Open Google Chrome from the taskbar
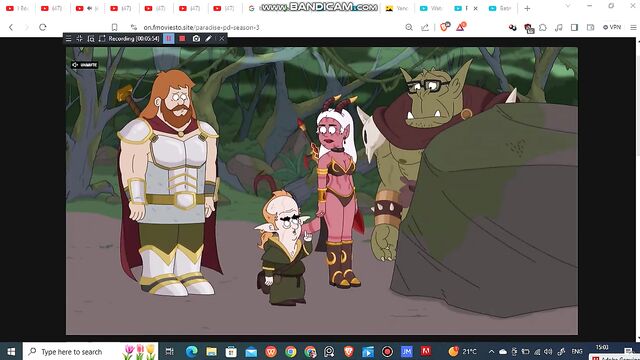The width and height of the screenshot is (640, 360). tap(291, 351)
